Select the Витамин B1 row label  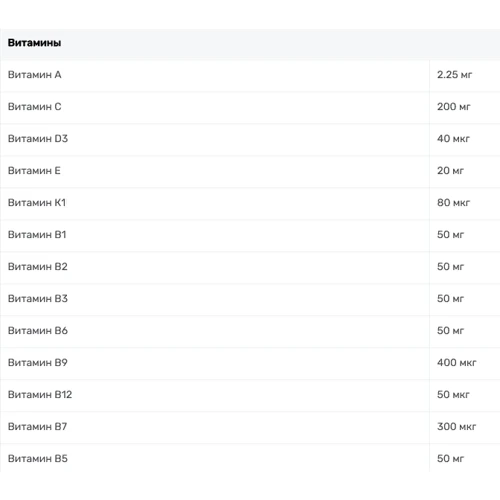37,235
